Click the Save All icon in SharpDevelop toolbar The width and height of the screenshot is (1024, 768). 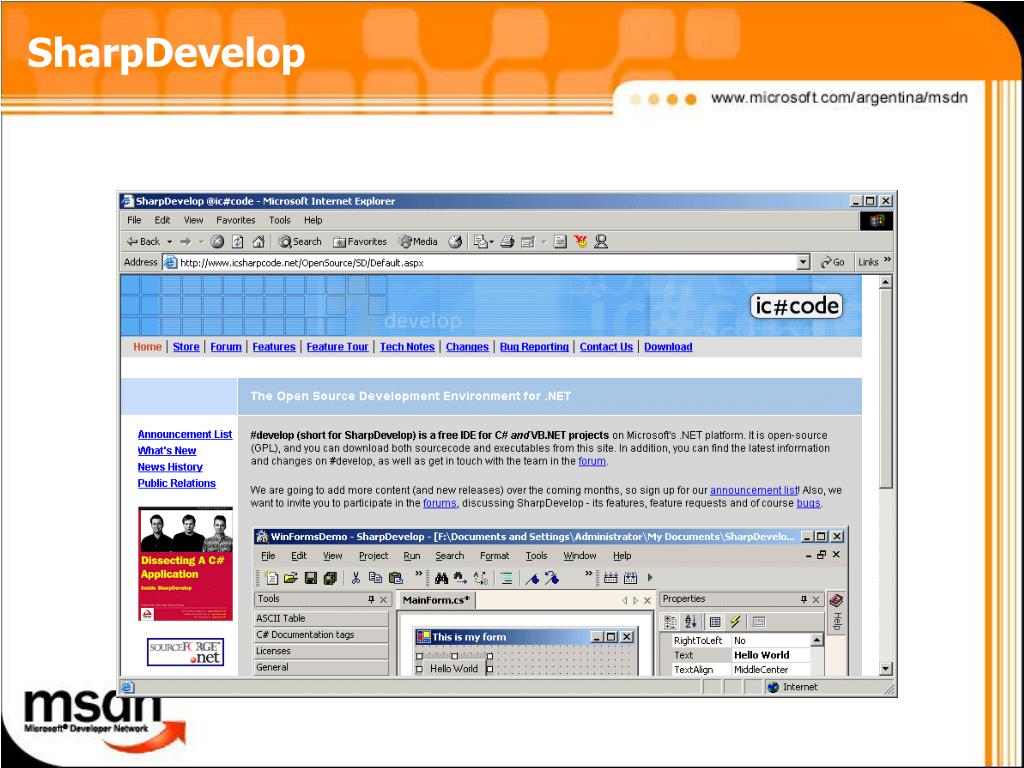pyautogui.click(x=330, y=578)
